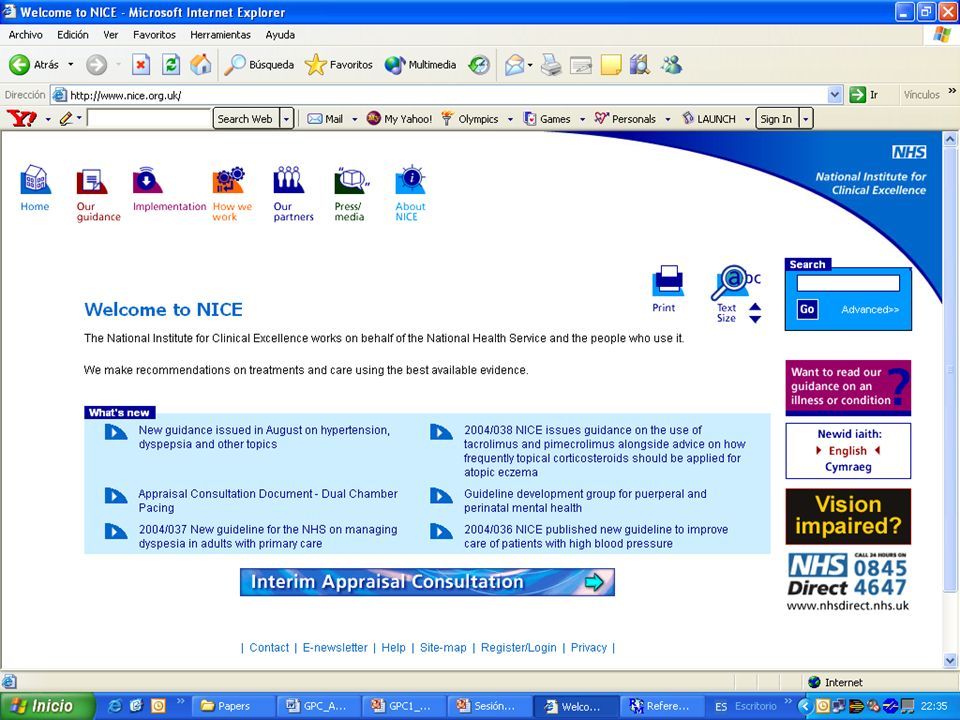960x720 pixels.
Task: Open Our partners people icon
Action: pyautogui.click(x=288, y=180)
